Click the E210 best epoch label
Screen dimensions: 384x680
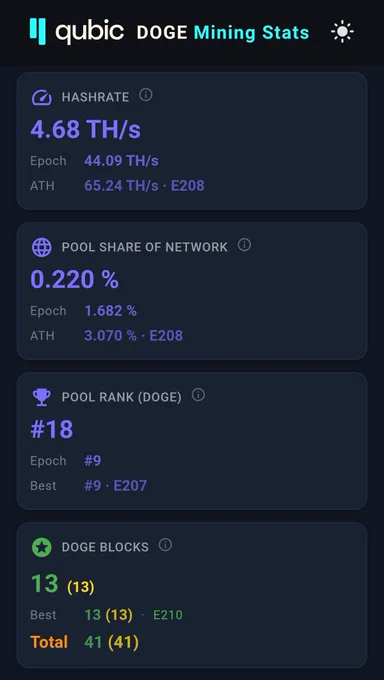(168, 615)
